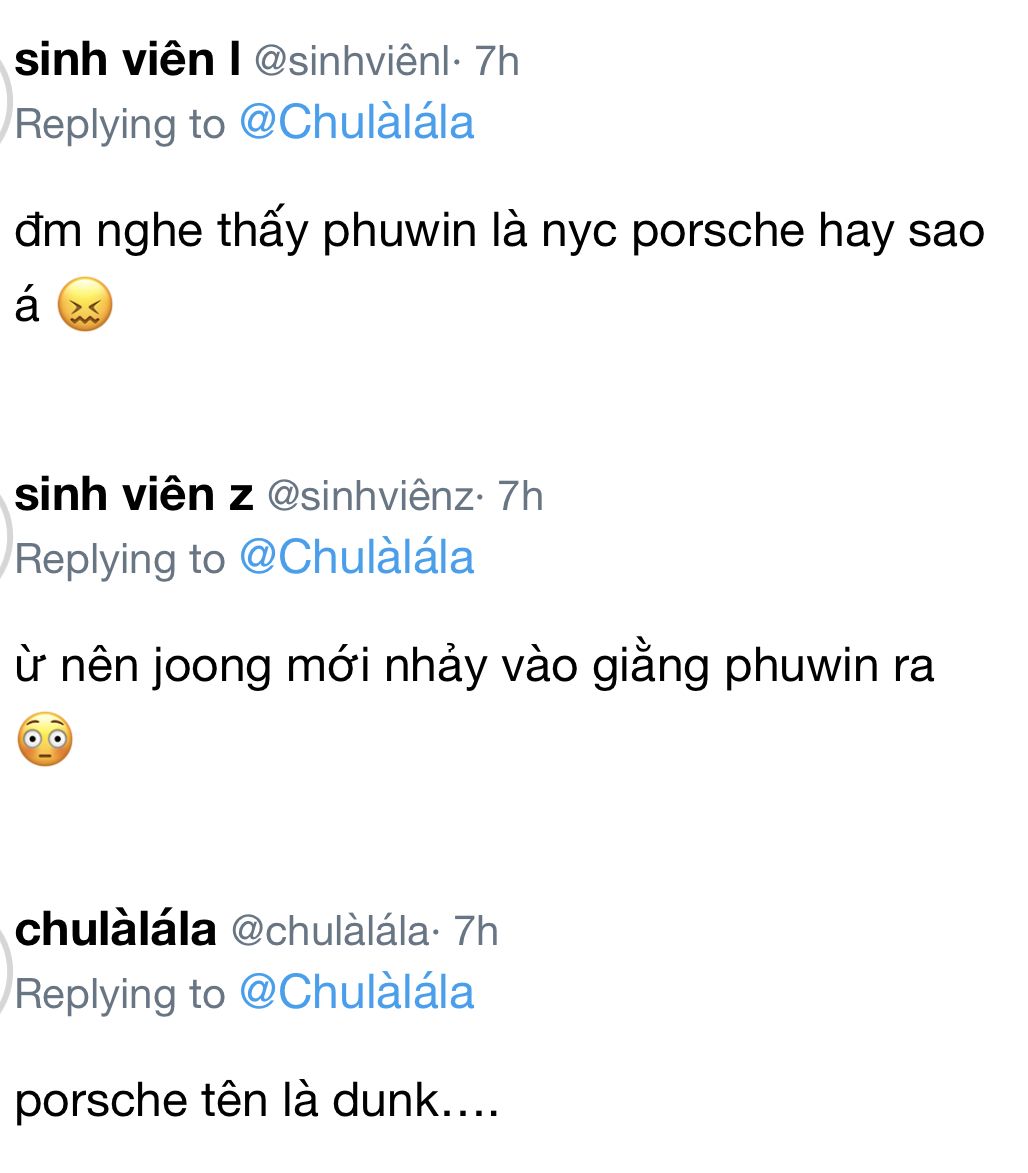Open @Chulàlála mention in chulàlála's own reply

tap(356, 994)
